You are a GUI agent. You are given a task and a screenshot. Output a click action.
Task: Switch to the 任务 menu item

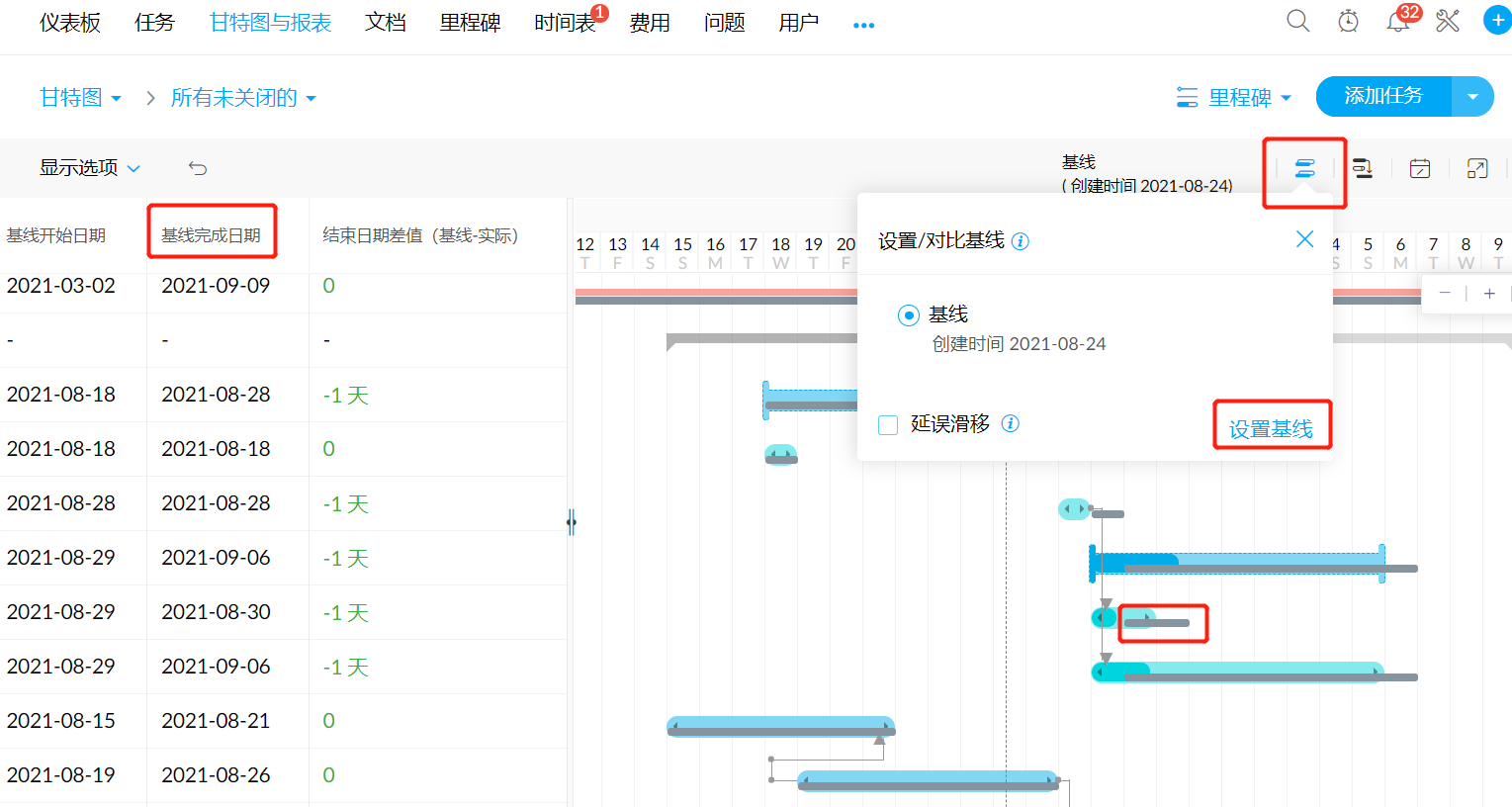click(154, 22)
